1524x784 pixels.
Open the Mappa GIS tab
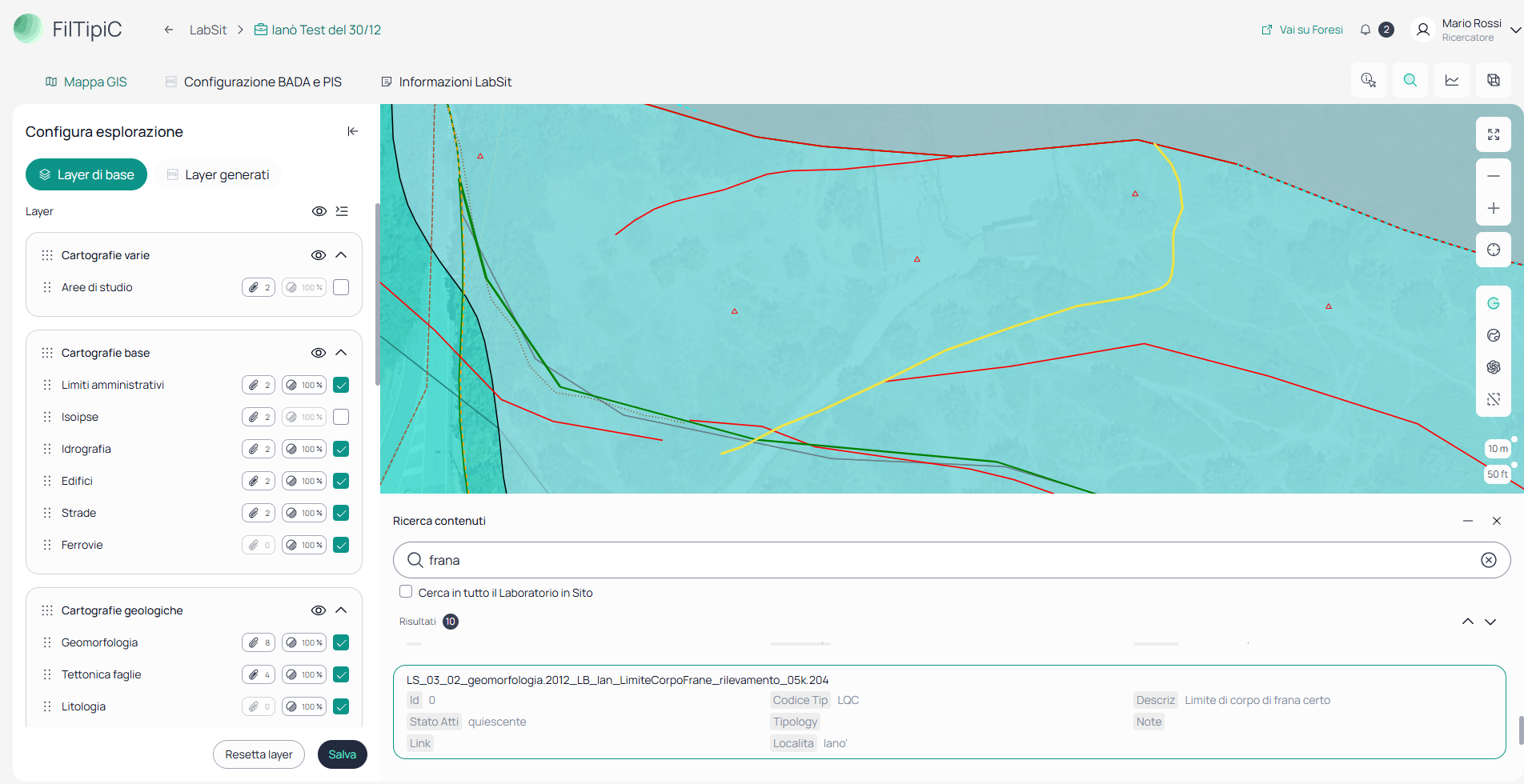pyautogui.click(x=86, y=82)
